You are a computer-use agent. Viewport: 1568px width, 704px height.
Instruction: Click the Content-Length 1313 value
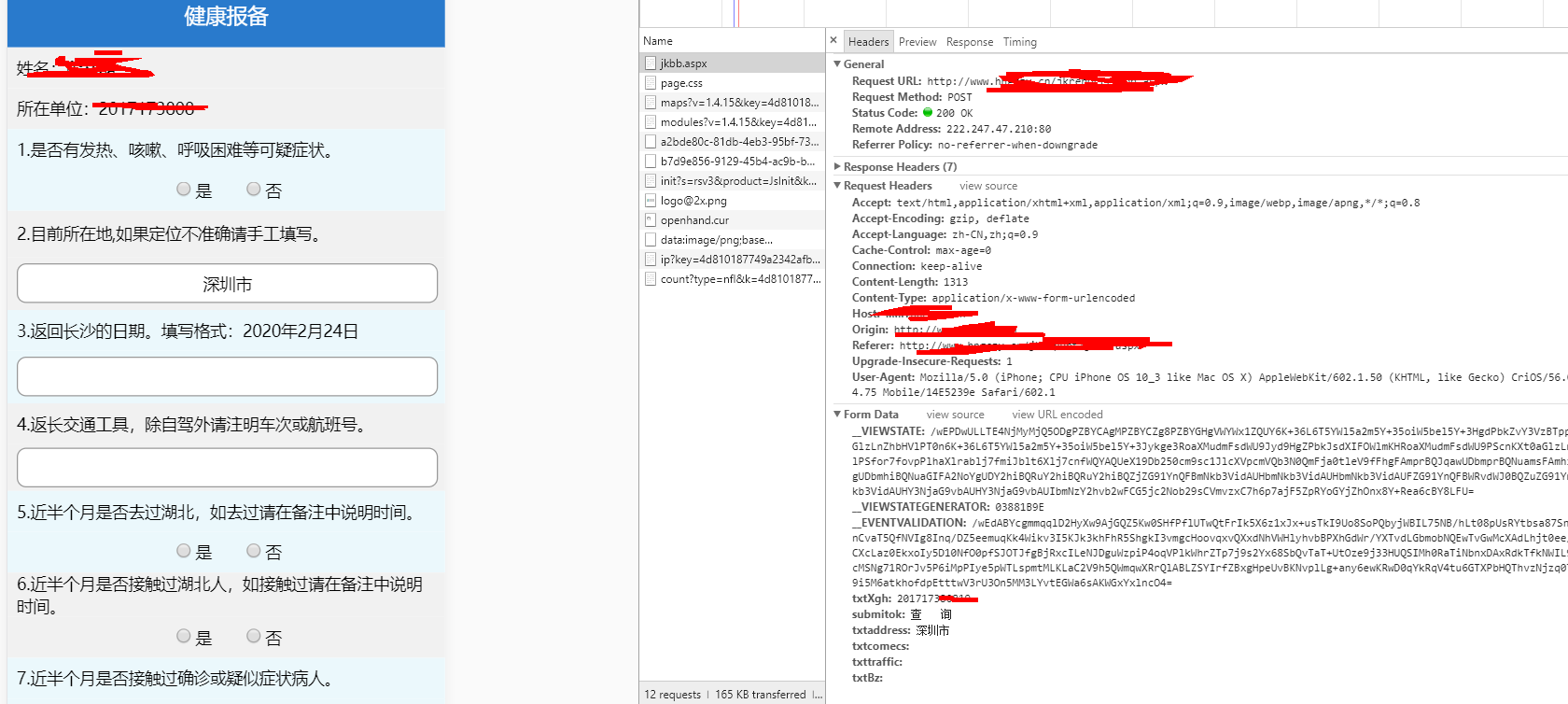(956, 282)
